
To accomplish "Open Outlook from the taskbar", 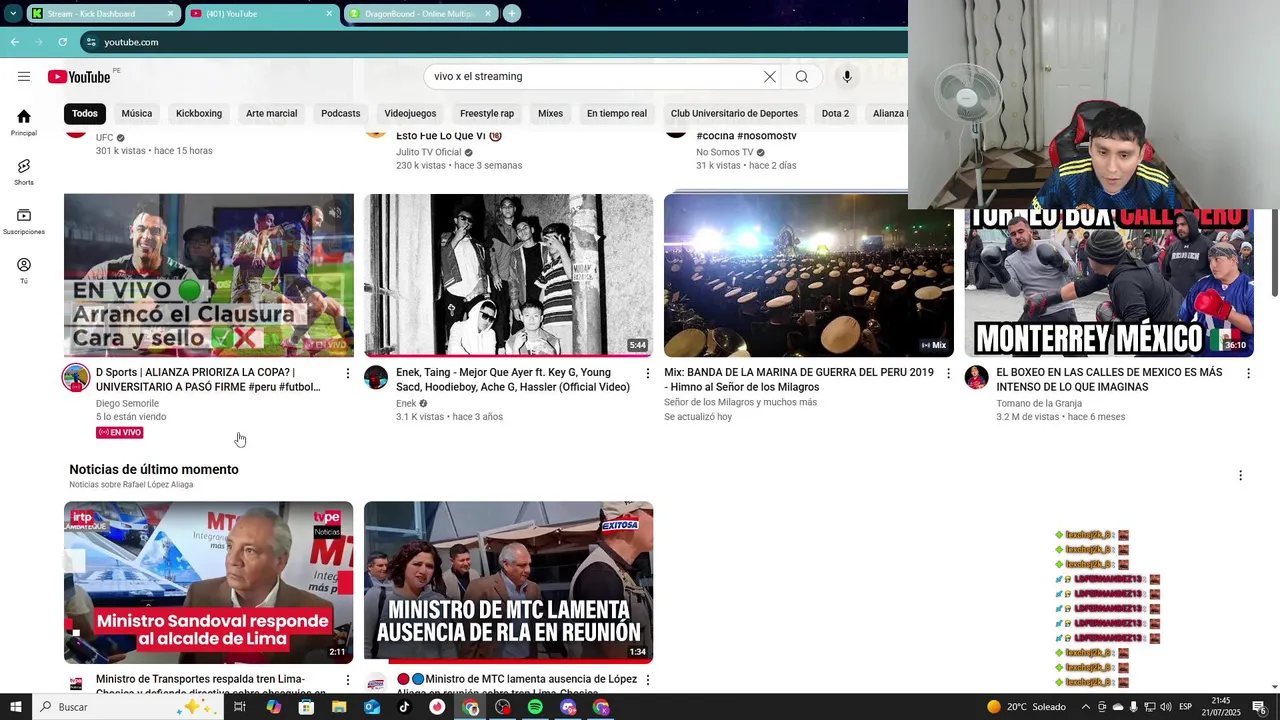I will 372,707.
